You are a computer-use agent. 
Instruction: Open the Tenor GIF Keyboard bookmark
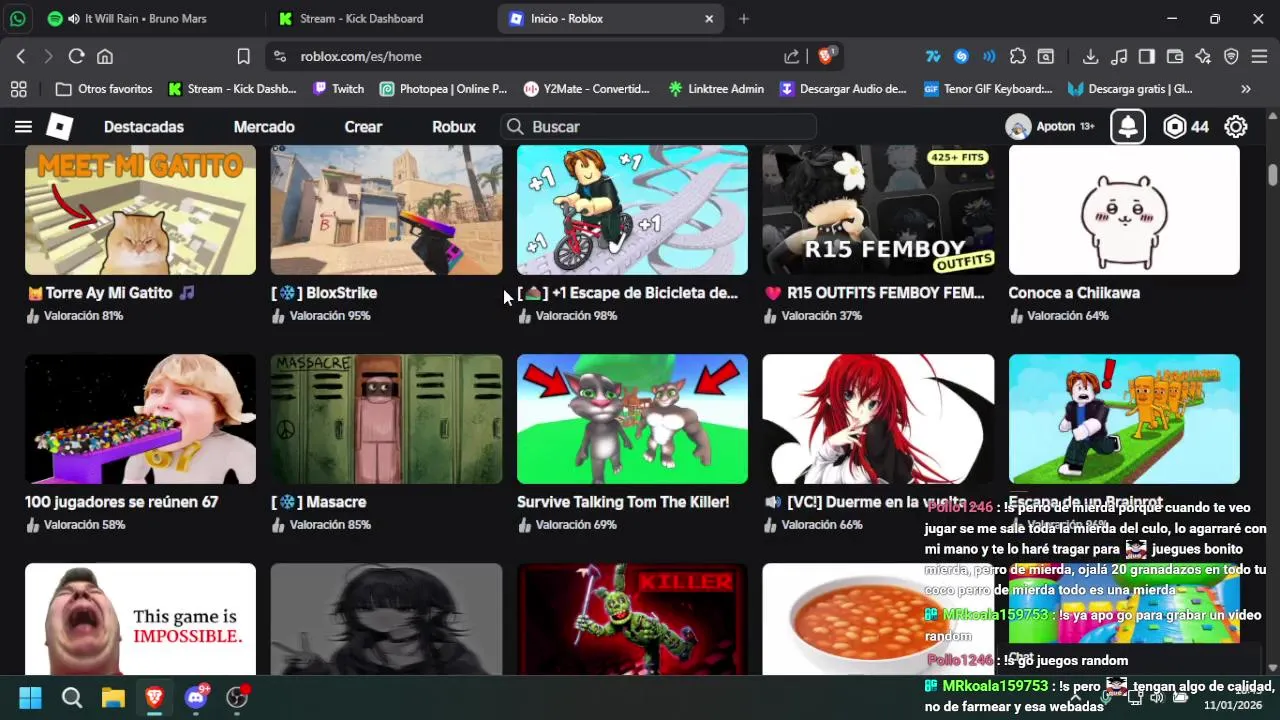pyautogui.click(x=988, y=89)
